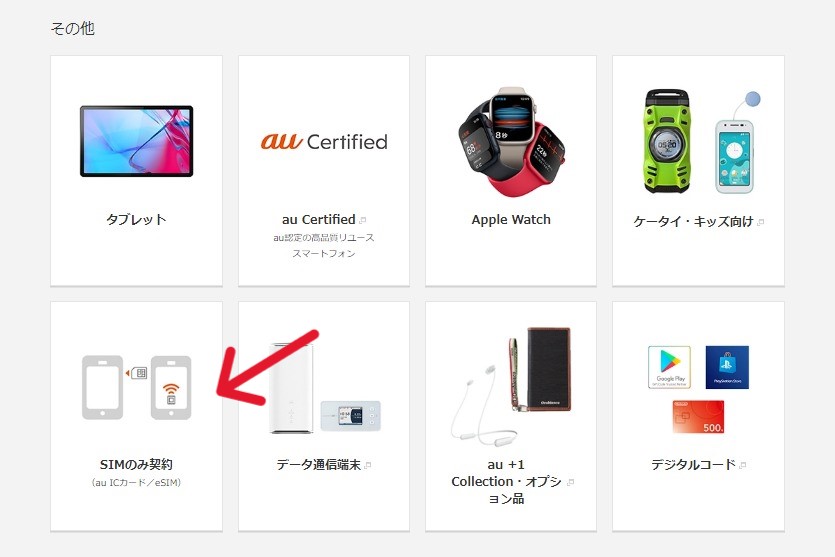Click the au Certified logo
This screenshot has width=835, height=557.
click(x=324, y=141)
